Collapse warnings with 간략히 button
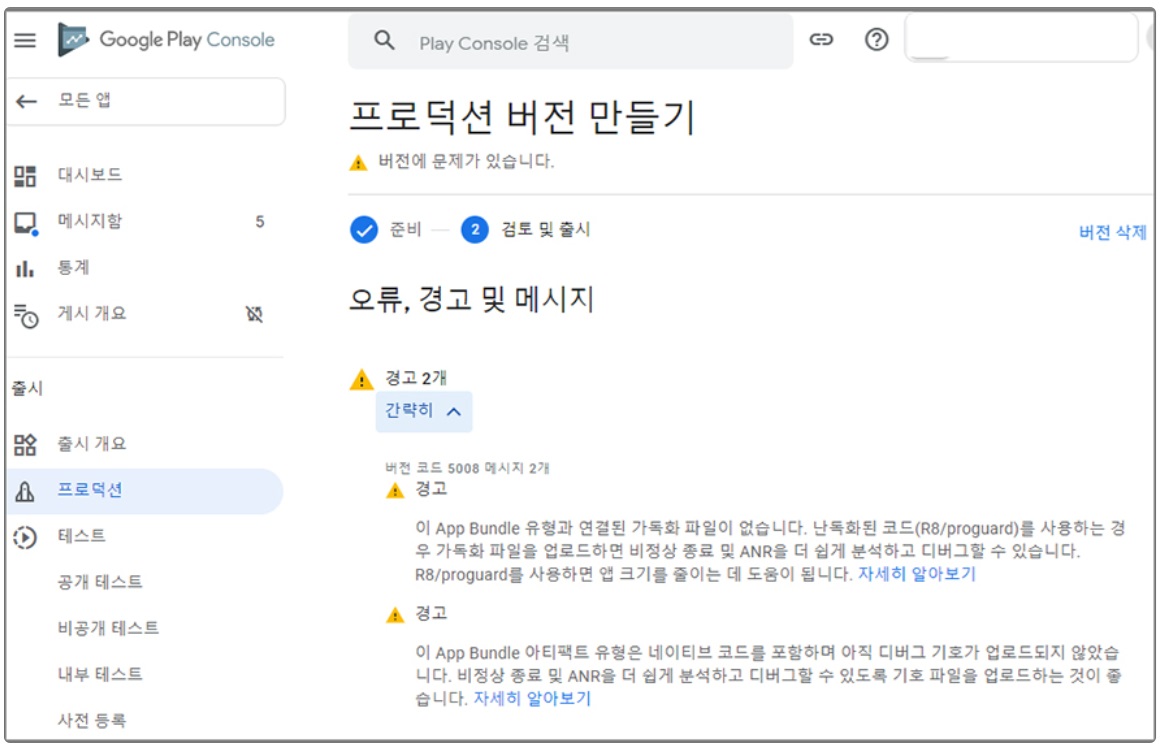The image size is (1161, 746). coord(424,411)
